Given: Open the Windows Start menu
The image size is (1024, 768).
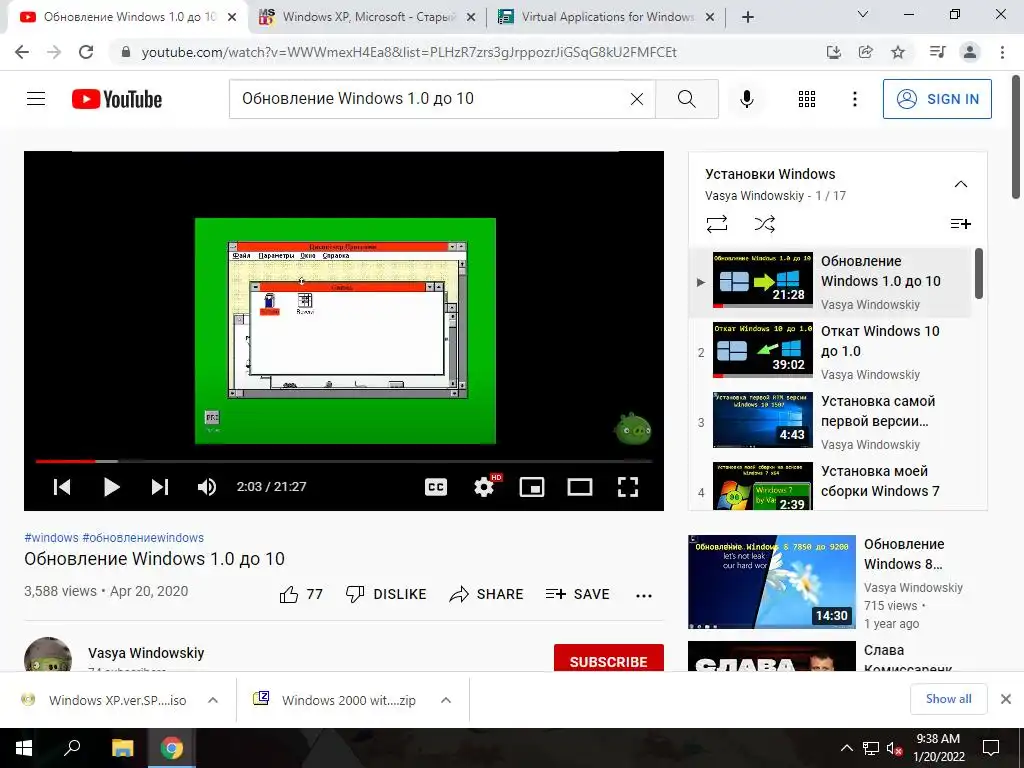Looking at the screenshot, I should (x=24, y=748).
